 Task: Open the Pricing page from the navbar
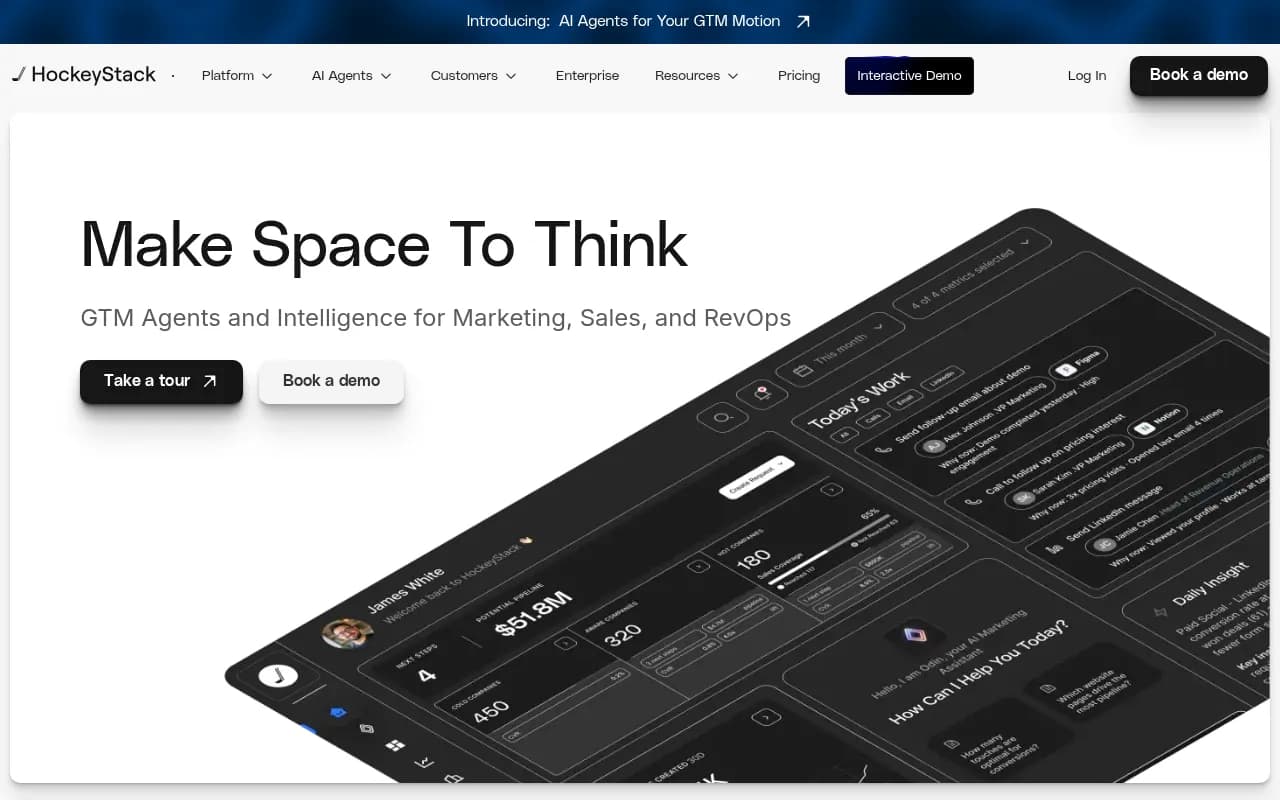point(798,75)
